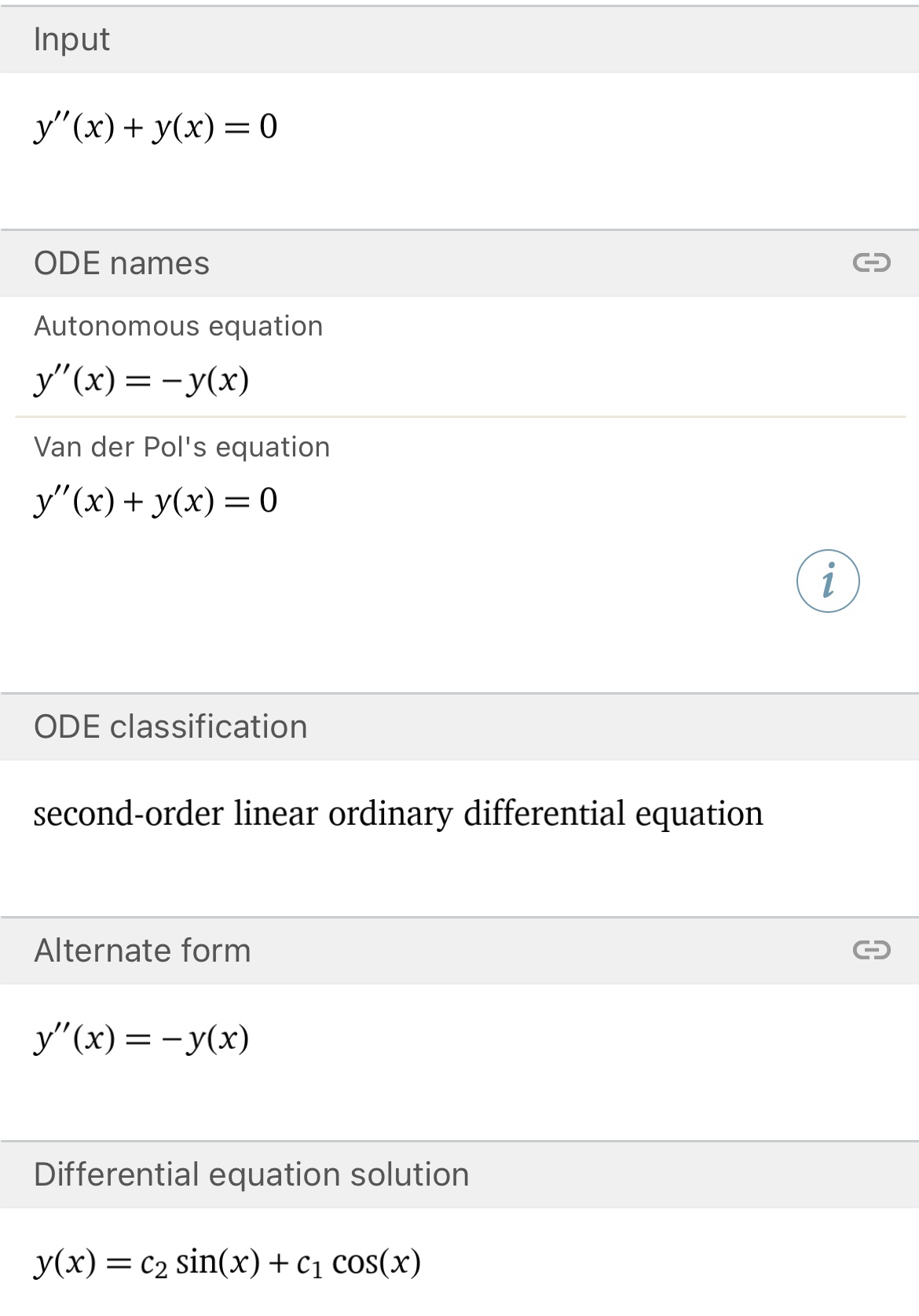Select the formula under Autonomous equation
The image size is (919, 1316).
pyautogui.click(x=141, y=380)
